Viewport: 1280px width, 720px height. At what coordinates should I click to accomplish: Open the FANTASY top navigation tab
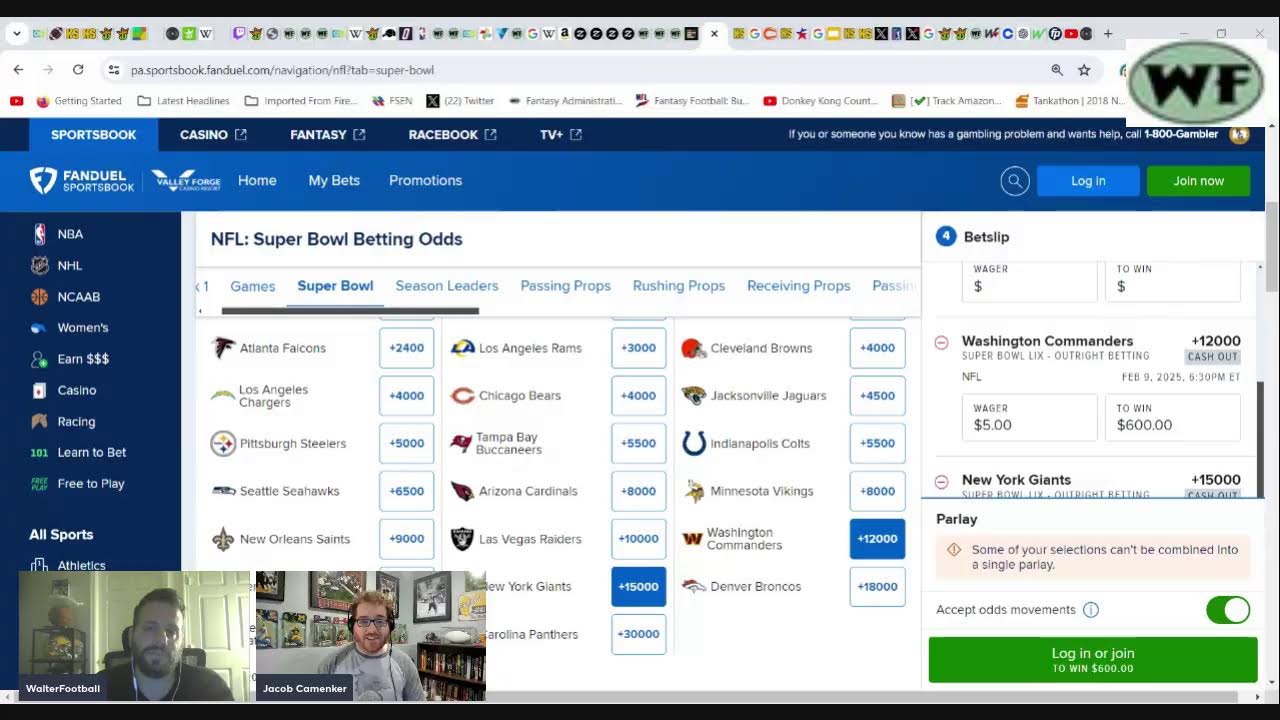pos(328,135)
